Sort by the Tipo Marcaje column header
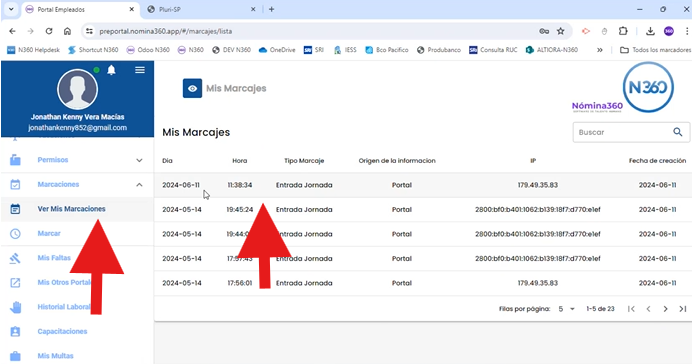The image size is (692, 364). [304, 161]
